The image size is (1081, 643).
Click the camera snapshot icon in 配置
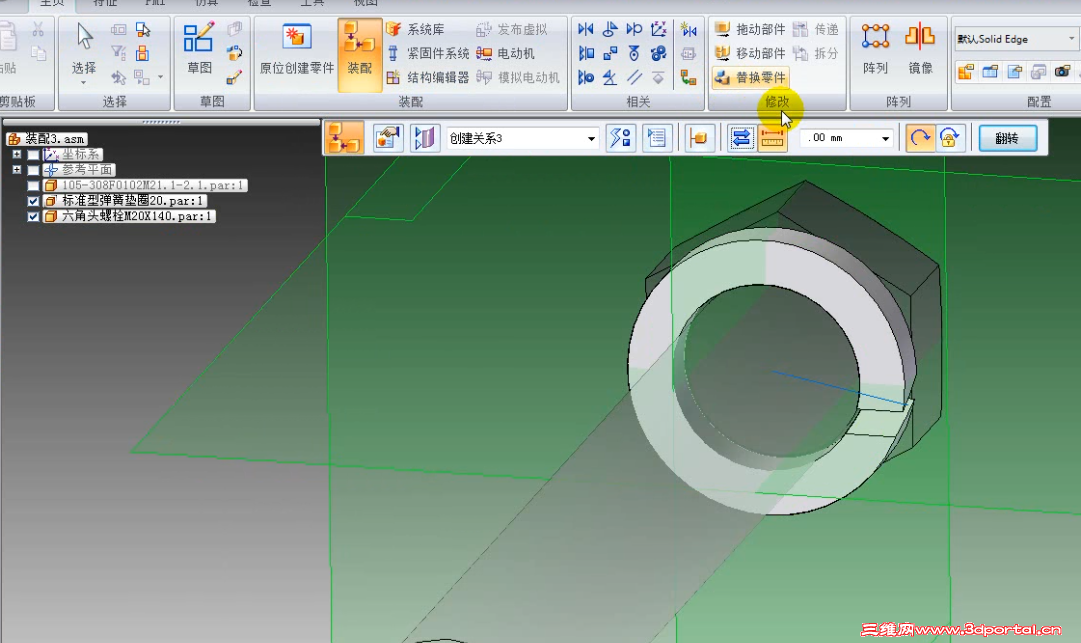point(1062,71)
